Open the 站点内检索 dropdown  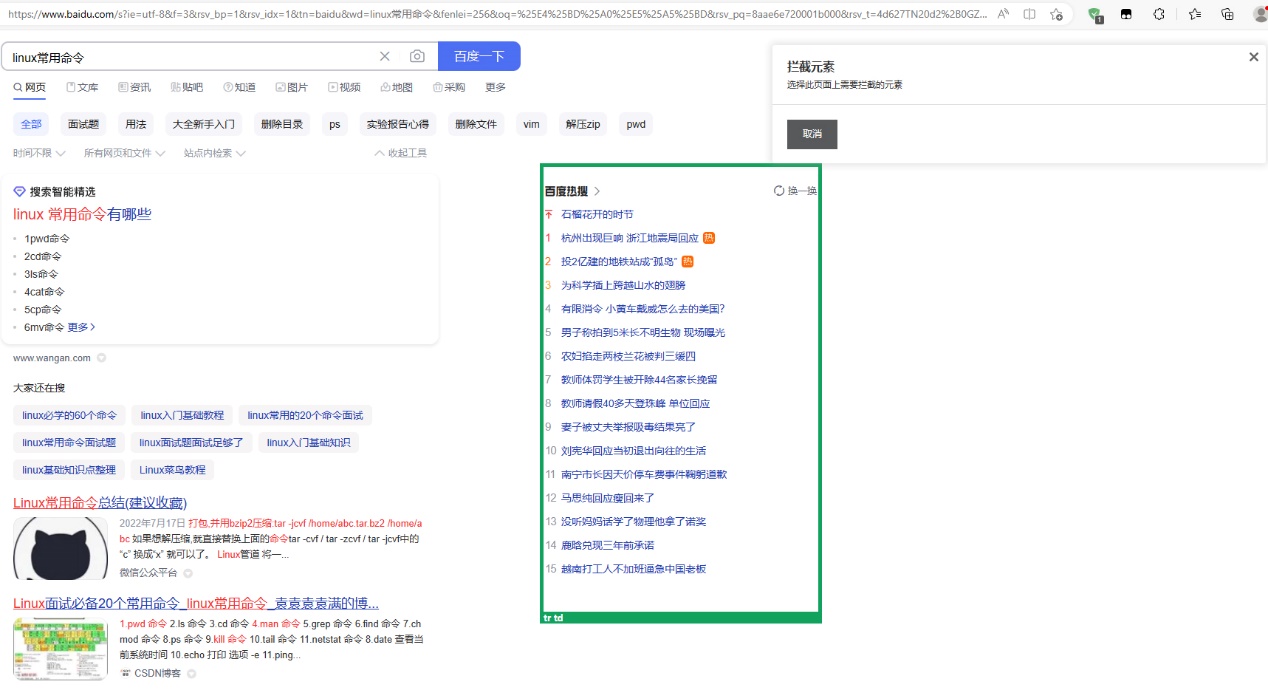(215, 153)
